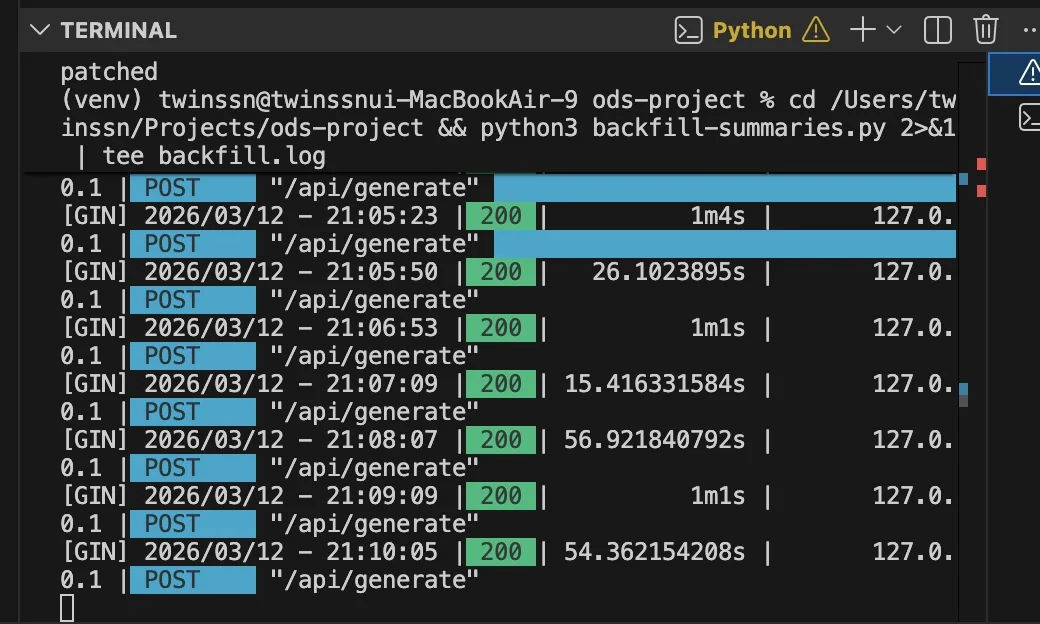The width and height of the screenshot is (1040, 624).
Task: Create a new terminal with the plus icon
Action: pos(863,30)
